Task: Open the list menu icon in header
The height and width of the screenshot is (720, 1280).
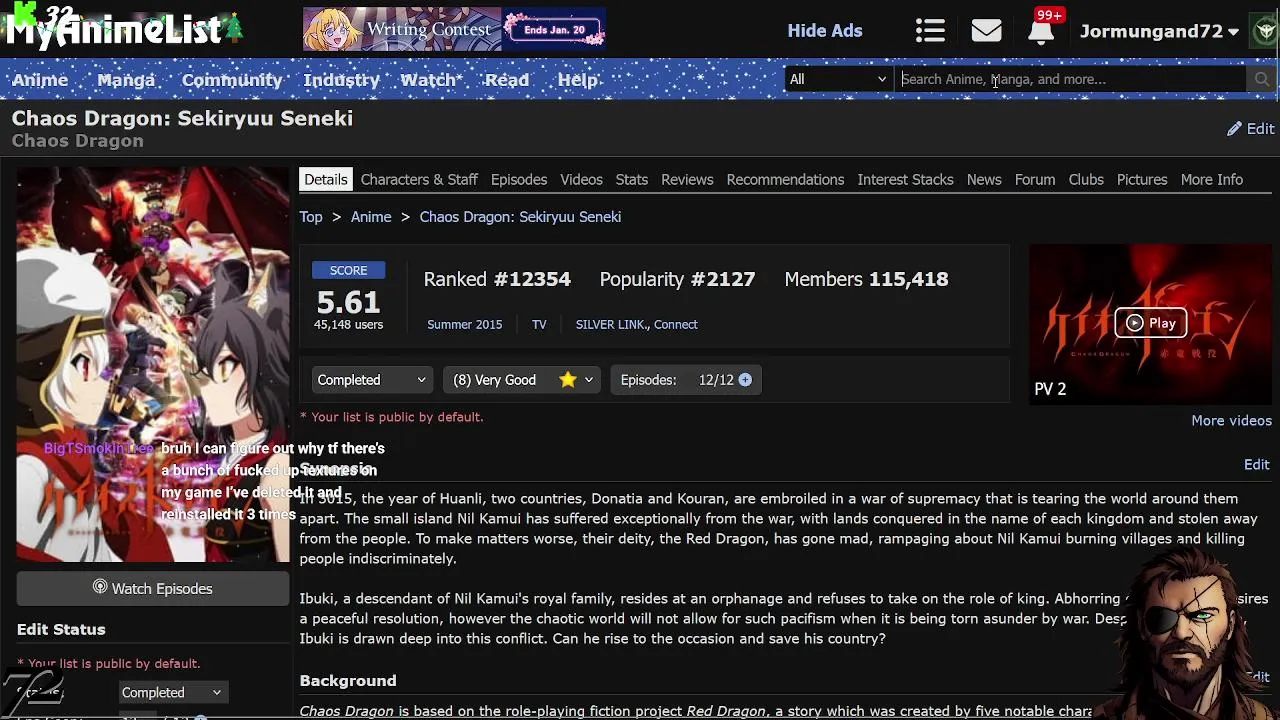Action: [x=930, y=31]
